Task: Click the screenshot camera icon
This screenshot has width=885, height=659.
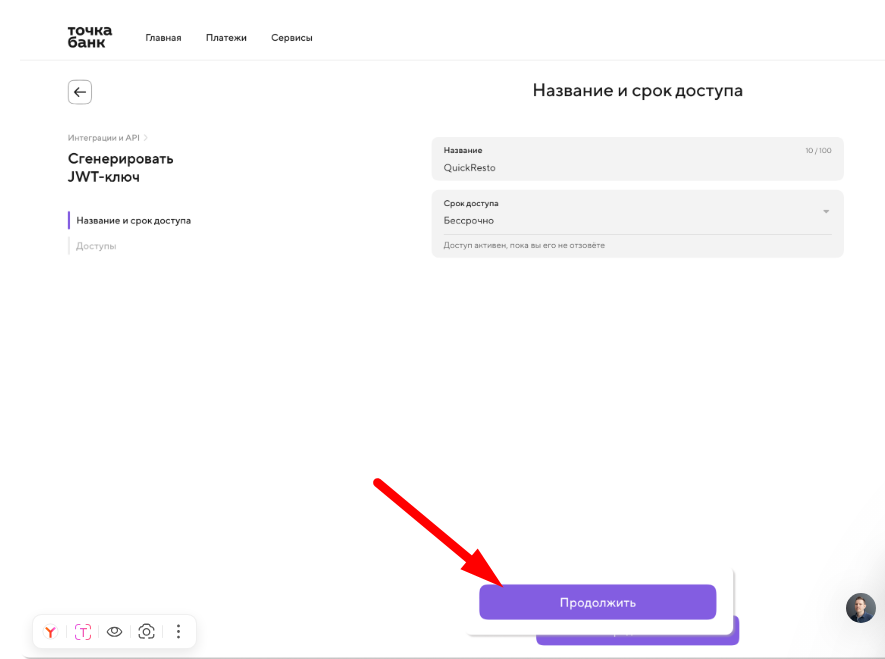Action: pos(146,631)
